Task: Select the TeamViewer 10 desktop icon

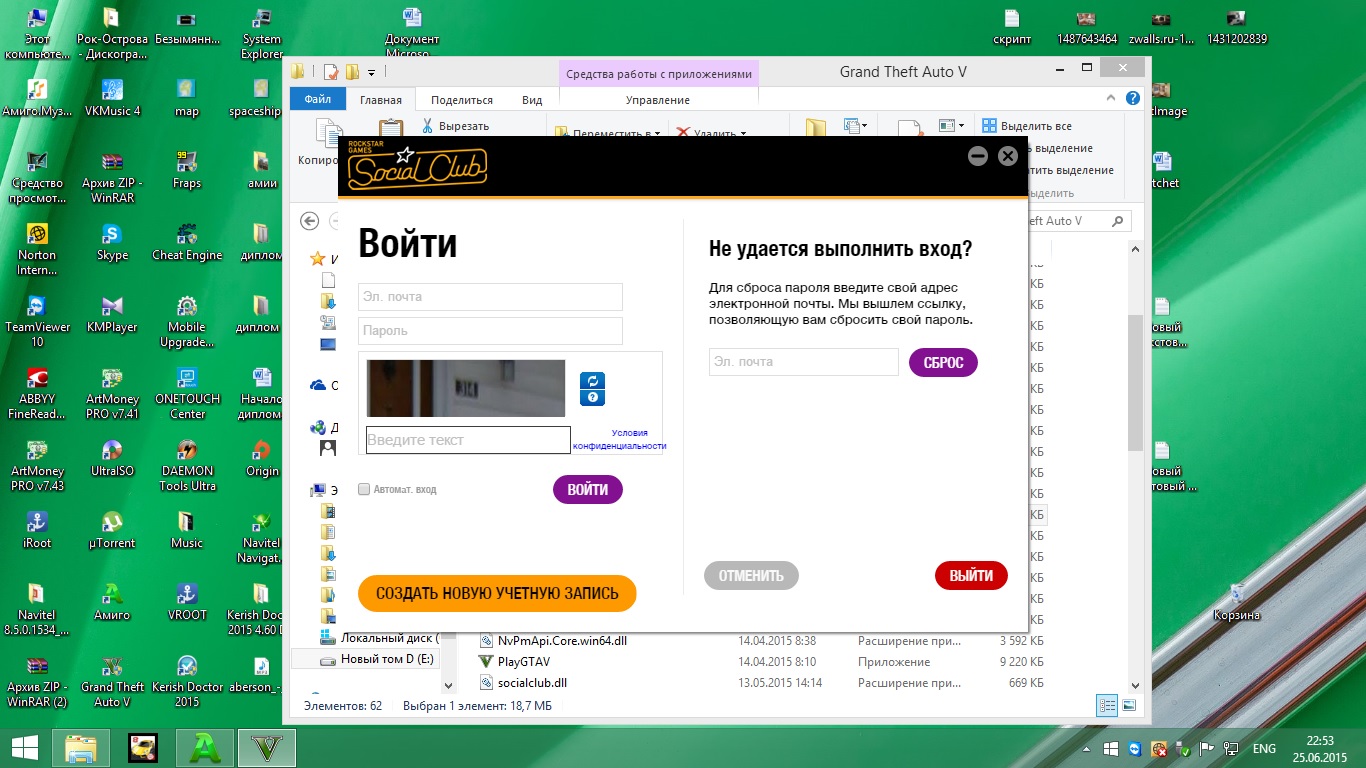Action: [38, 320]
